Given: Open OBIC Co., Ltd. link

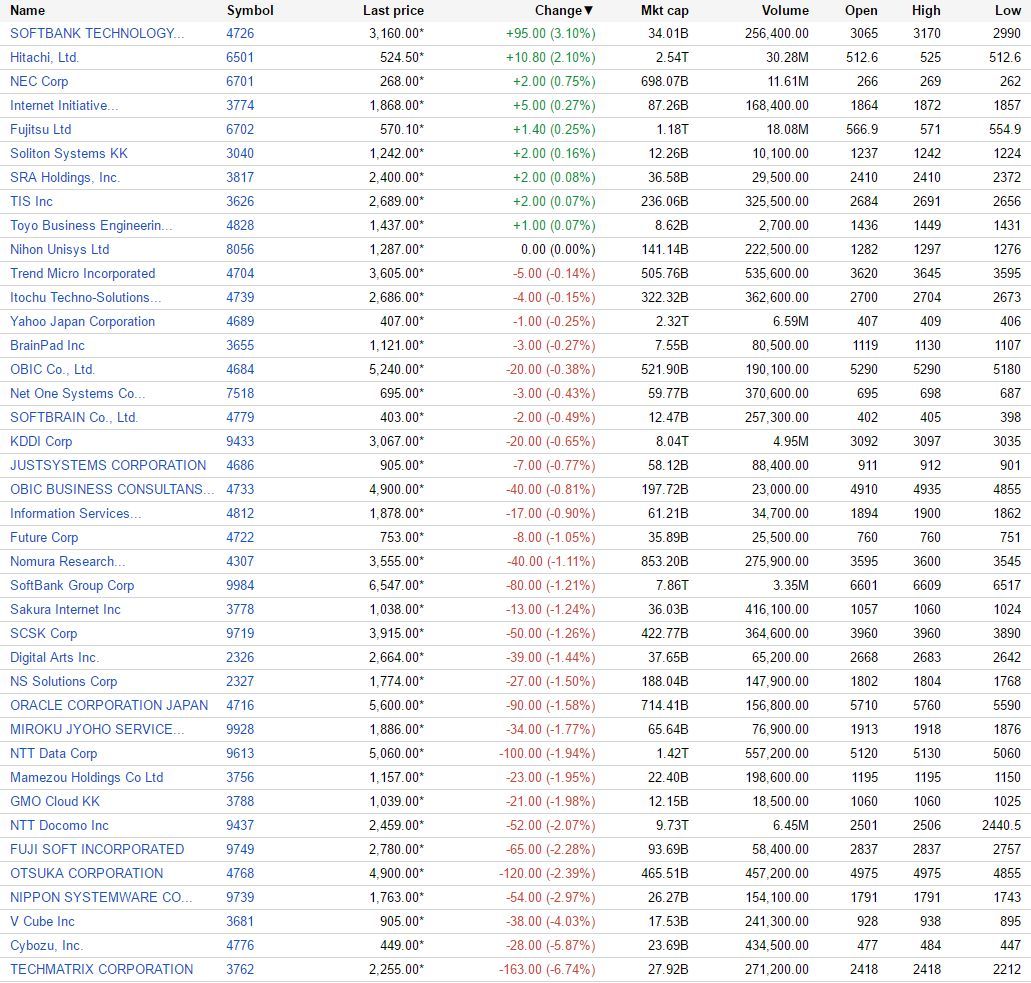Looking at the screenshot, I should [52, 370].
